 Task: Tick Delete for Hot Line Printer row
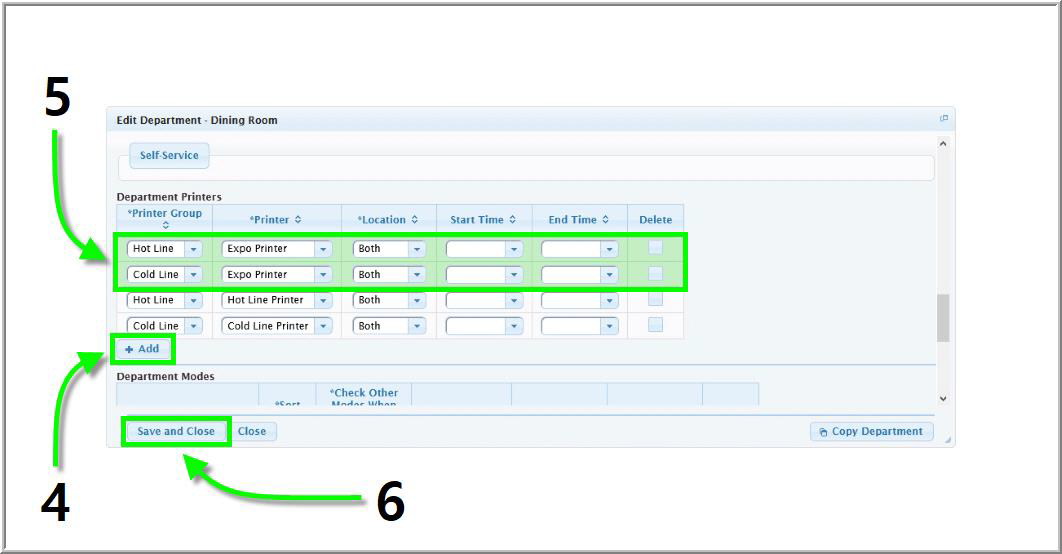point(655,299)
